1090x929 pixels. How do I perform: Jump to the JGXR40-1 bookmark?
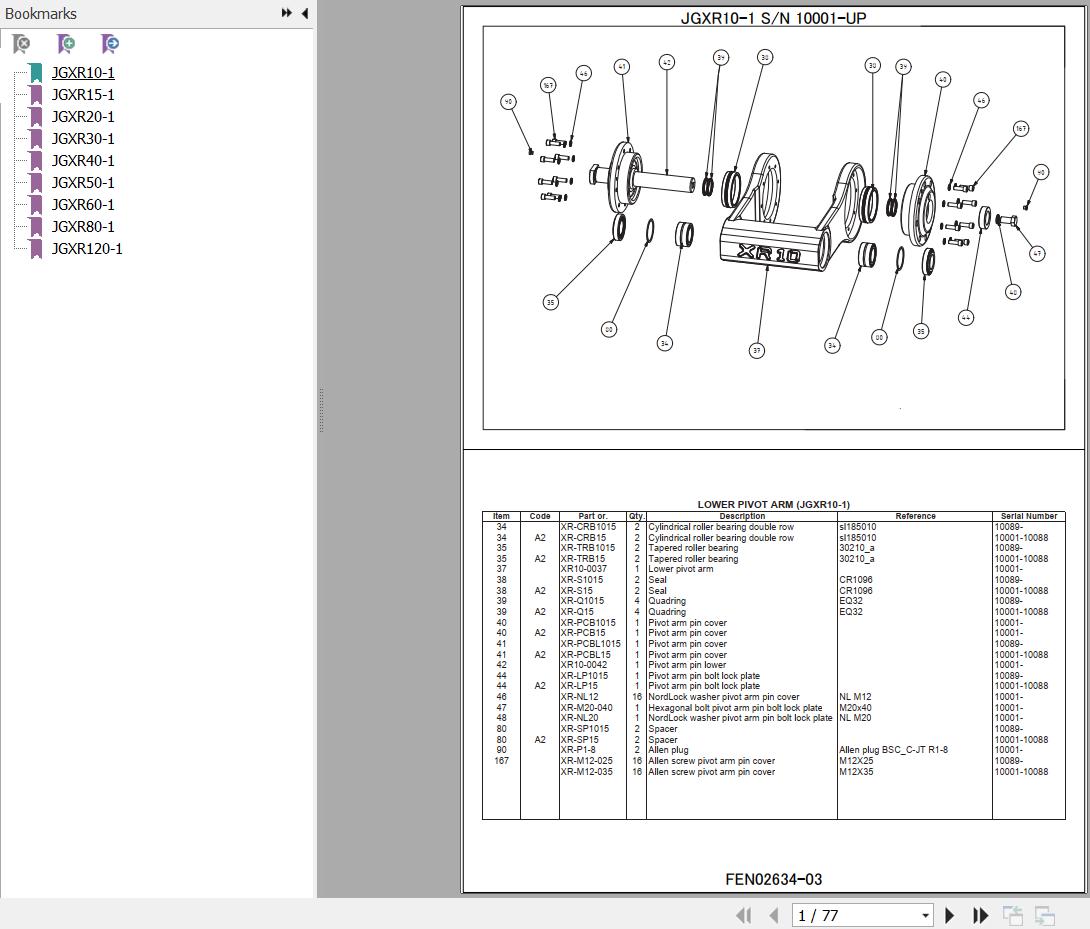pyautogui.click(x=83, y=161)
